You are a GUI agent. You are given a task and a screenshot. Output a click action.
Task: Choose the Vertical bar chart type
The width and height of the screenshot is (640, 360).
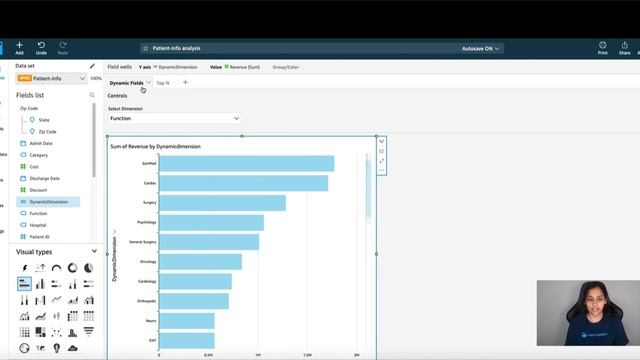[40, 284]
